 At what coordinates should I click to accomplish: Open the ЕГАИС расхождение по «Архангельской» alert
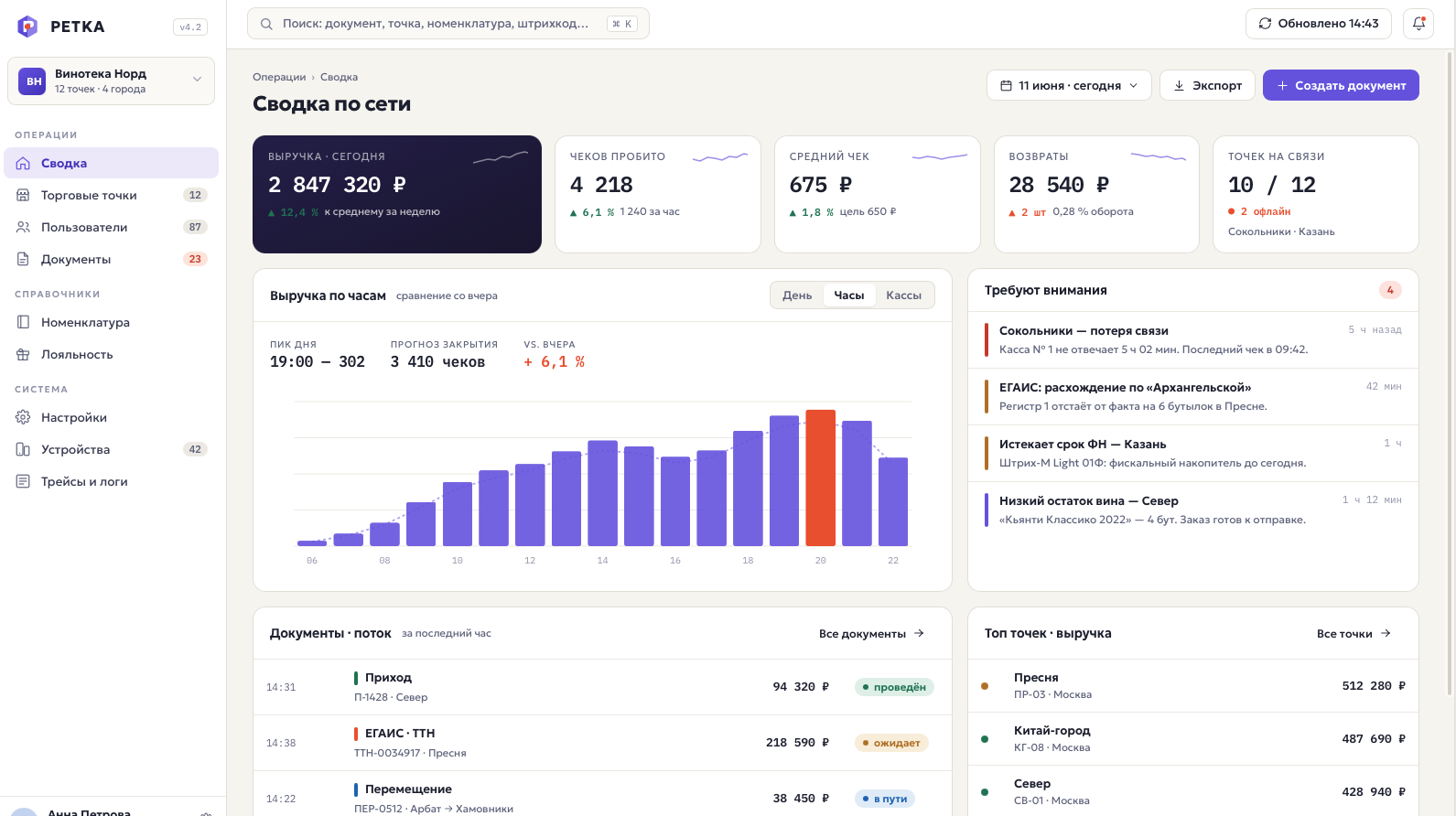click(x=1193, y=396)
